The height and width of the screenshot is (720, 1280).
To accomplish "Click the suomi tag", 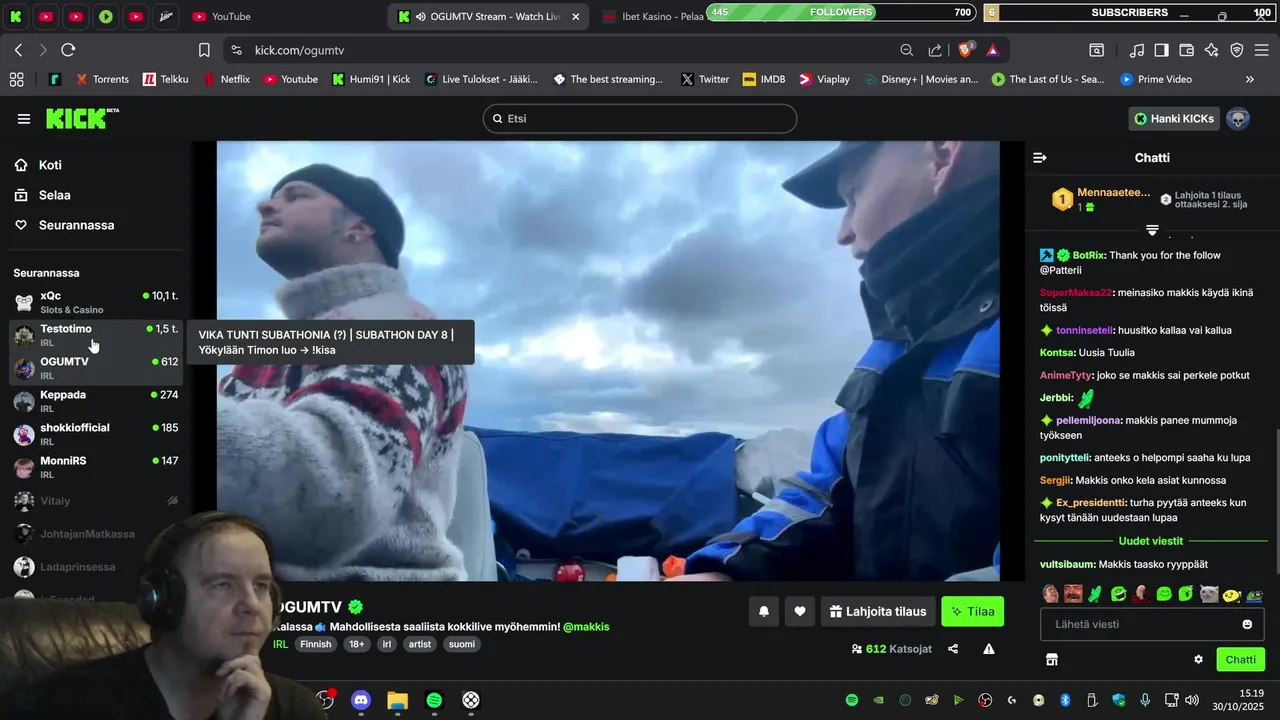I will pos(462,645).
